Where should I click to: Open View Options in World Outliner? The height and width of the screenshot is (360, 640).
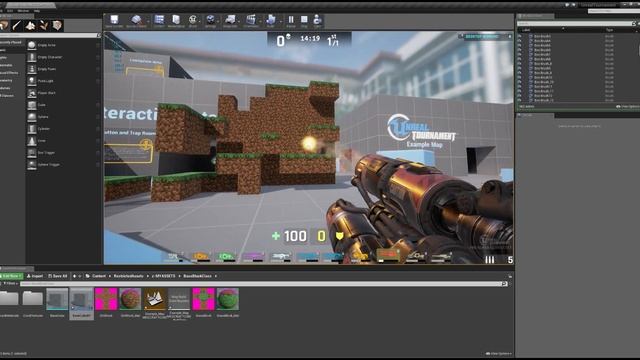pos(627,107)
